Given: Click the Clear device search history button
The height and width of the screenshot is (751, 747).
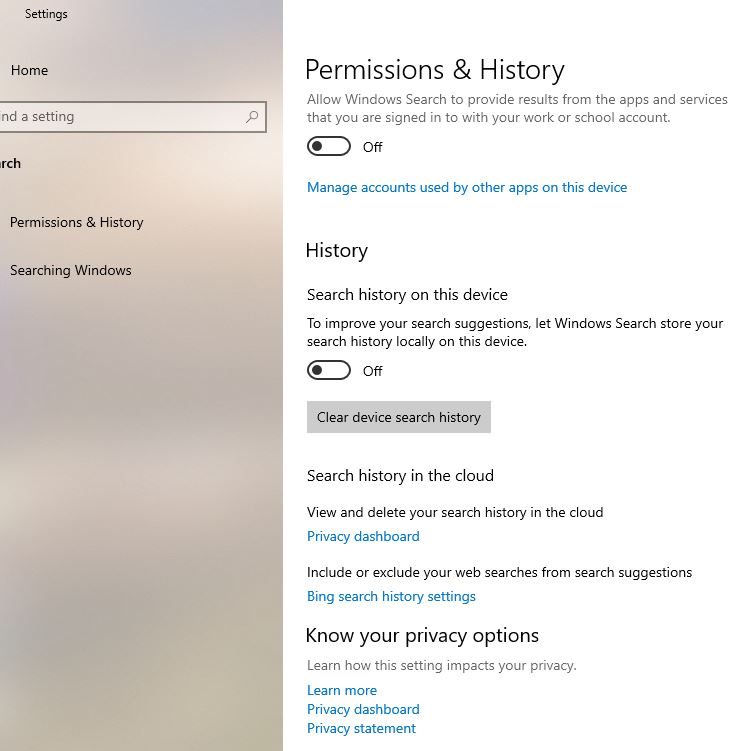Looking at the screenshot, I should click(x=398, y=417).
